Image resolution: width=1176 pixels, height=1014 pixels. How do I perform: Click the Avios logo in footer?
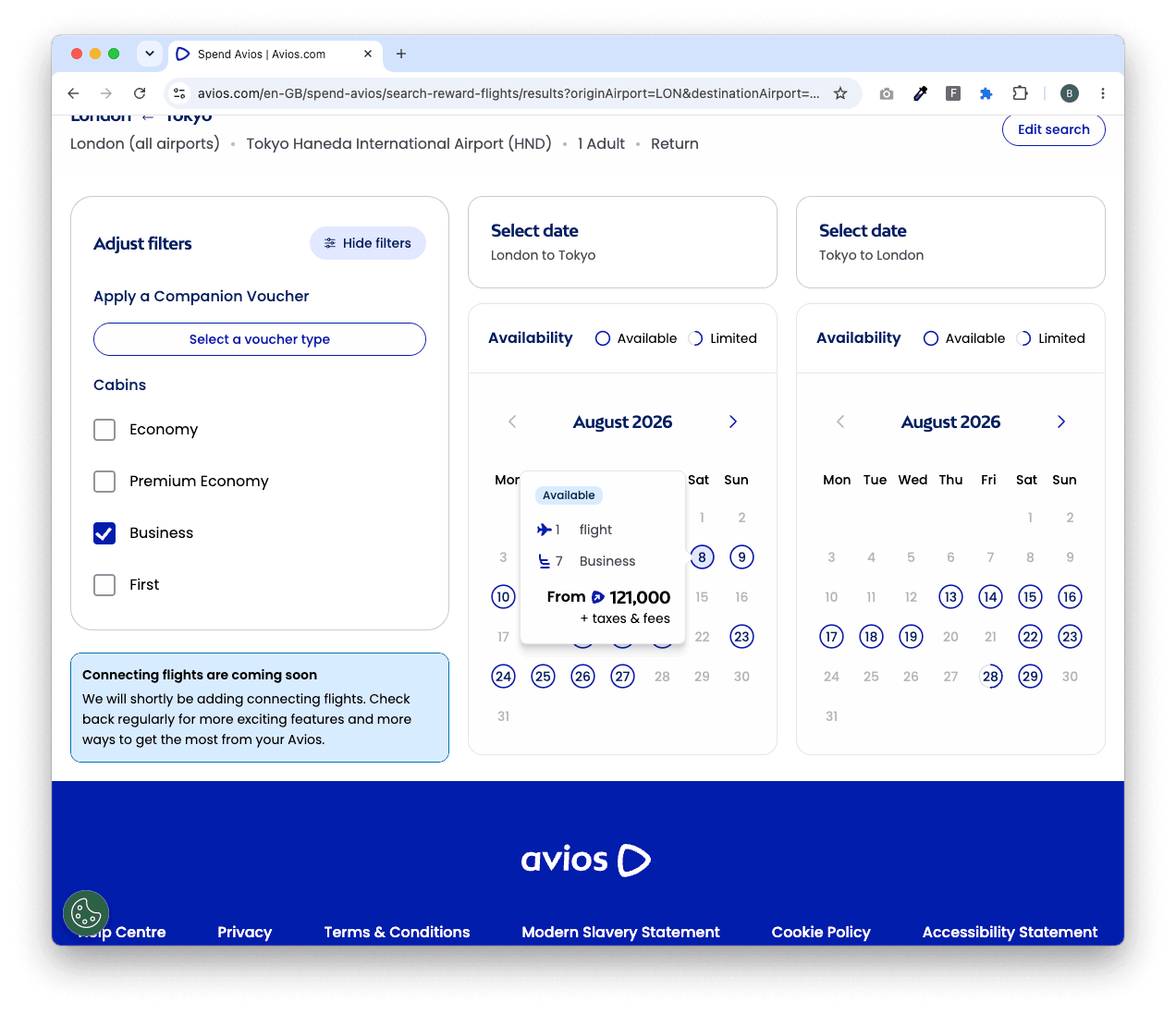click(586, 860)
